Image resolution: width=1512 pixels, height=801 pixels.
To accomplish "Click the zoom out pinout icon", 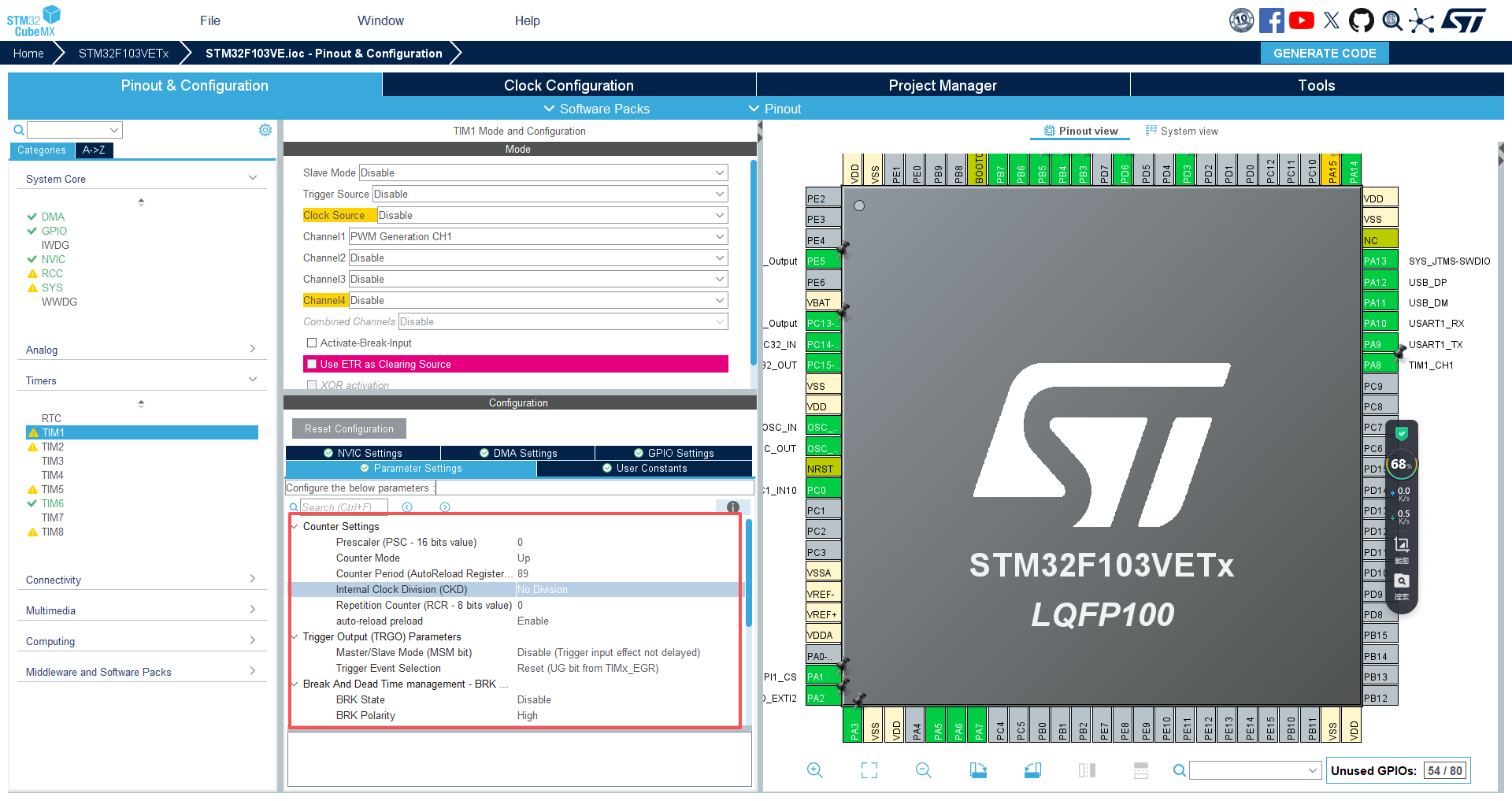I will [923, 770].
